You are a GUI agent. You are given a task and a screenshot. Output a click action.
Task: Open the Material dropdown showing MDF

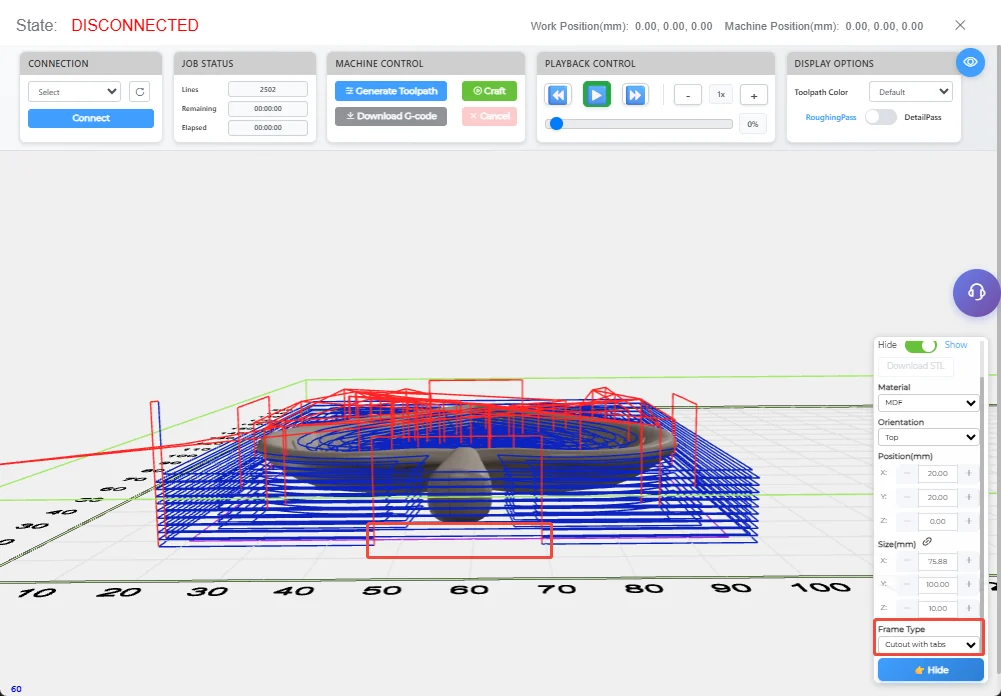[x=928, y=403]
